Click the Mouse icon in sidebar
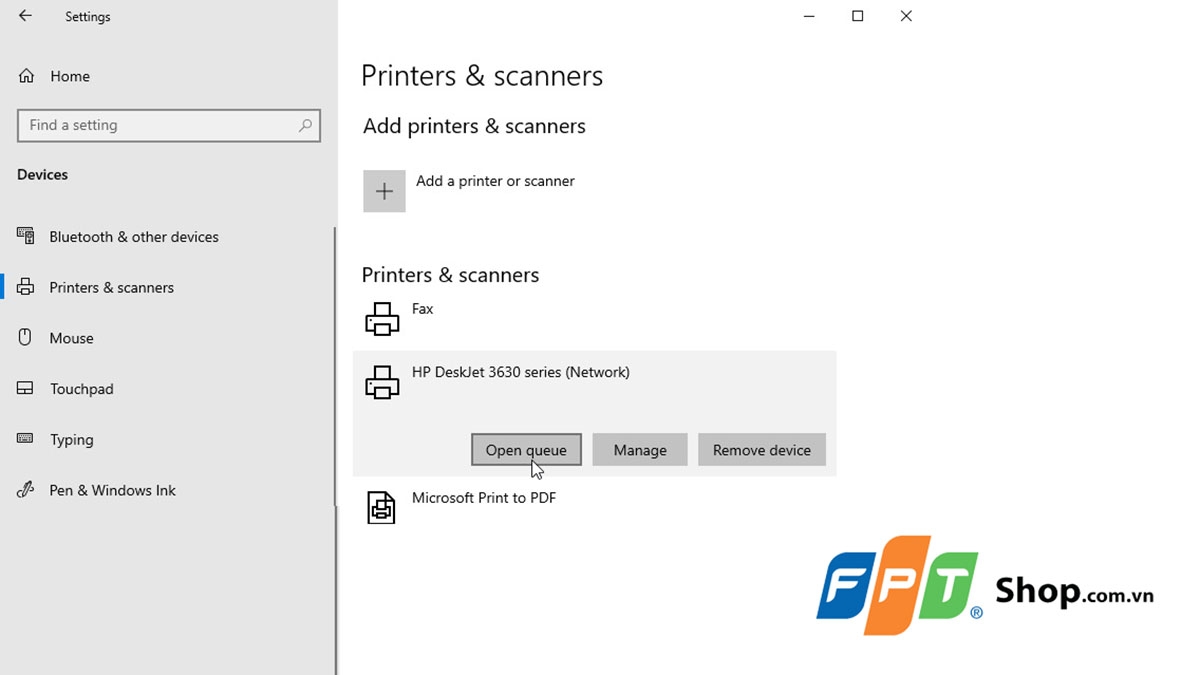Screen dimensions: 1200x675 26,338
